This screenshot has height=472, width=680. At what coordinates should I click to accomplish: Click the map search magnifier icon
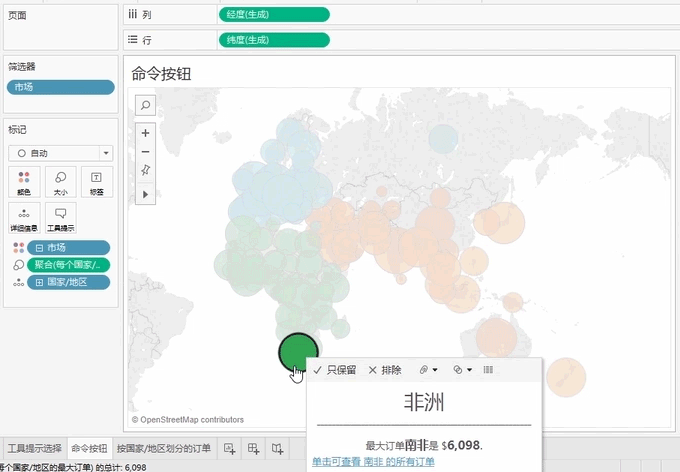coord(145,105)
